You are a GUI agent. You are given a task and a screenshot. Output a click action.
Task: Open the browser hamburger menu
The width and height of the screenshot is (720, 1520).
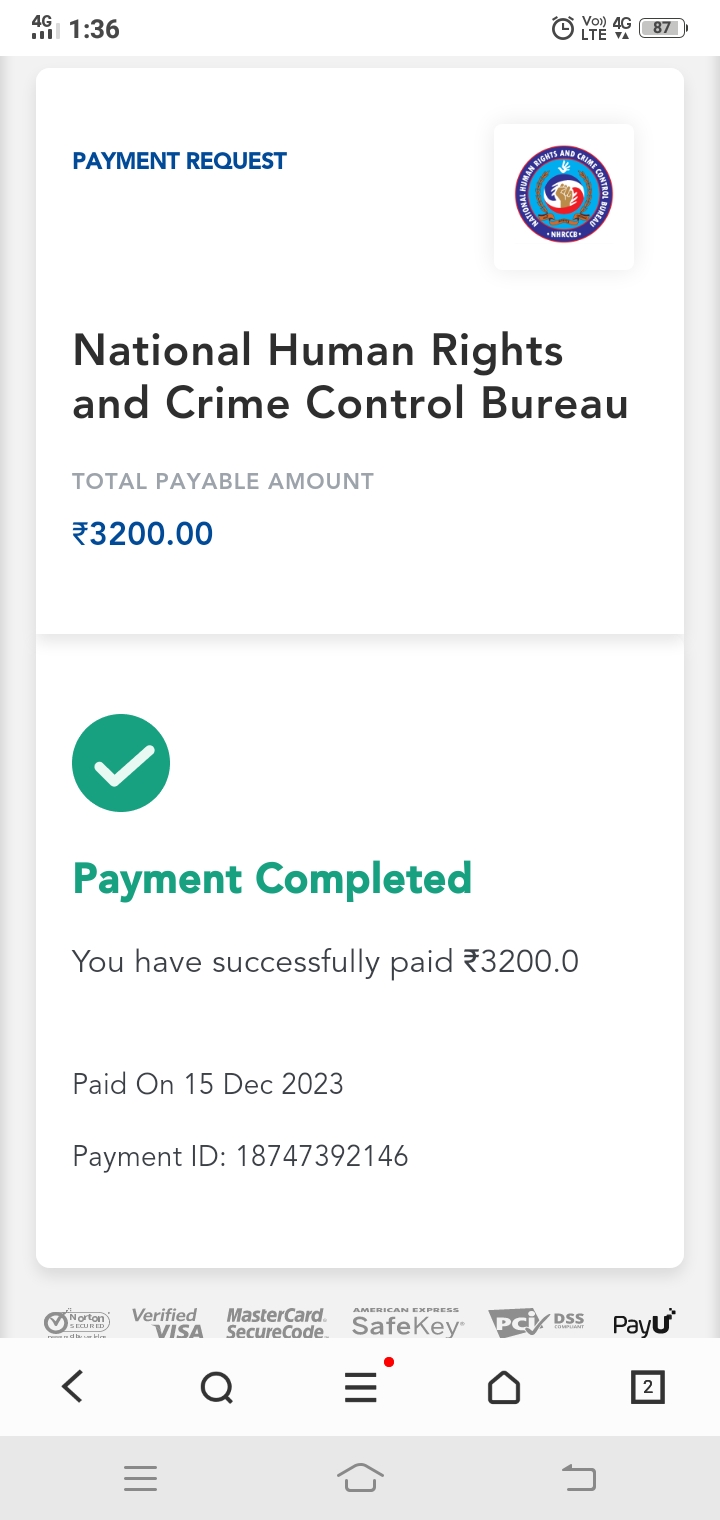(361, 1387)
